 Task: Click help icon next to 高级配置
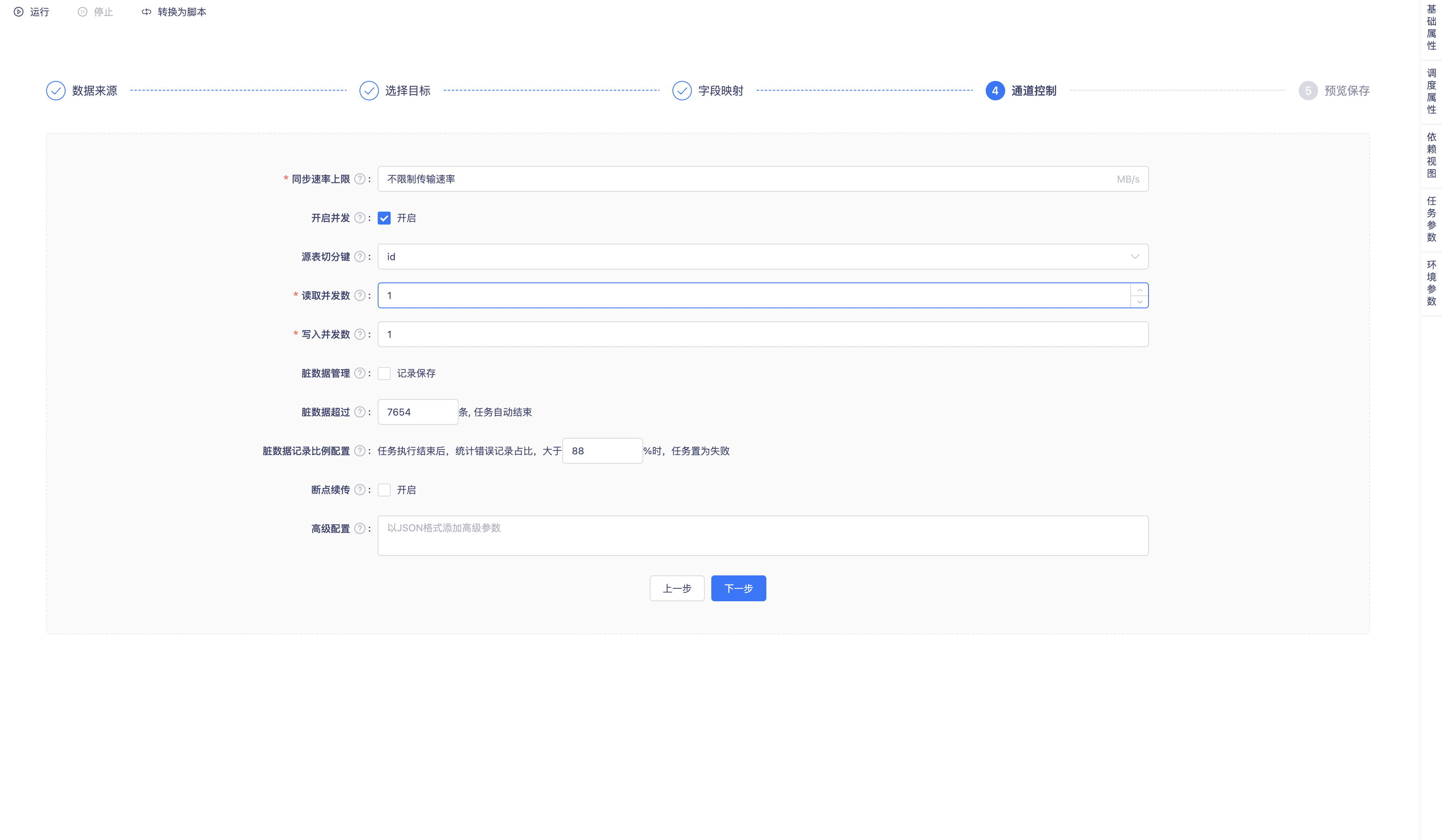(x=359, y=529)
